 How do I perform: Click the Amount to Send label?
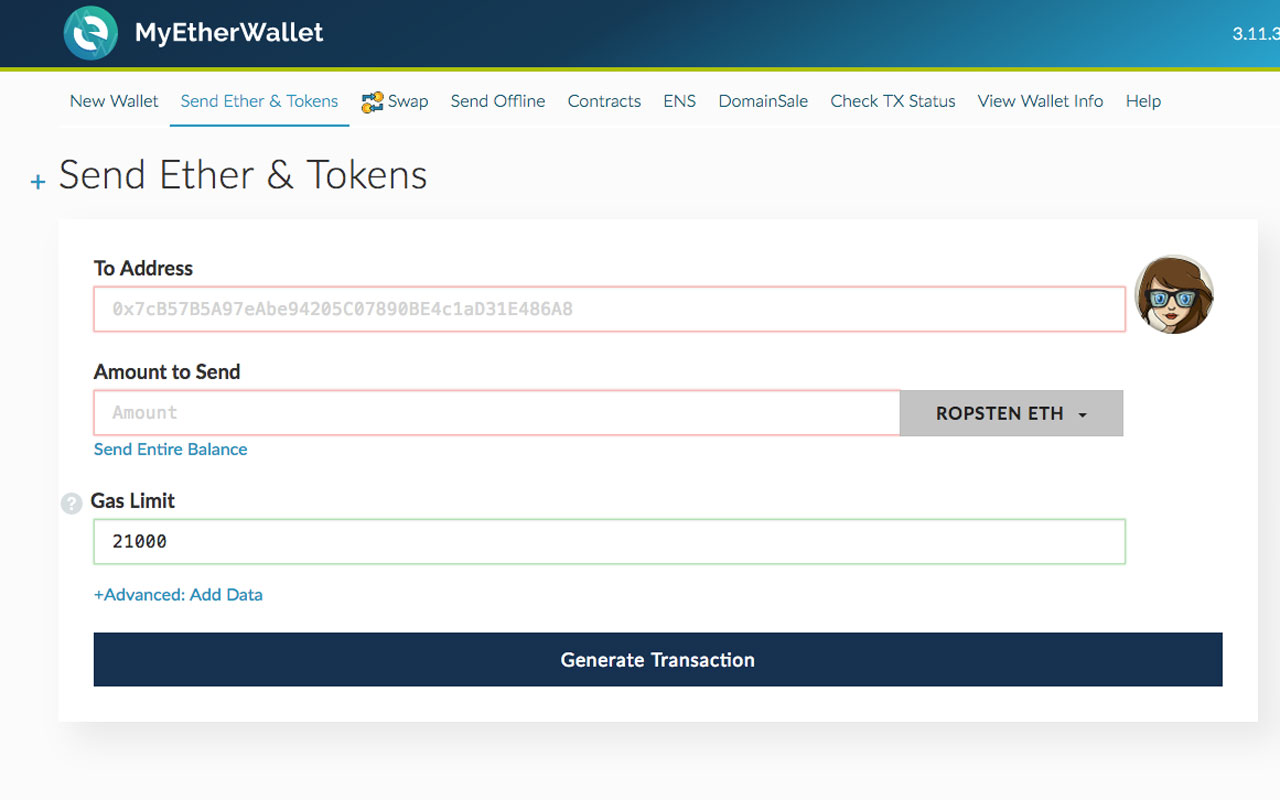click(167, 372)
